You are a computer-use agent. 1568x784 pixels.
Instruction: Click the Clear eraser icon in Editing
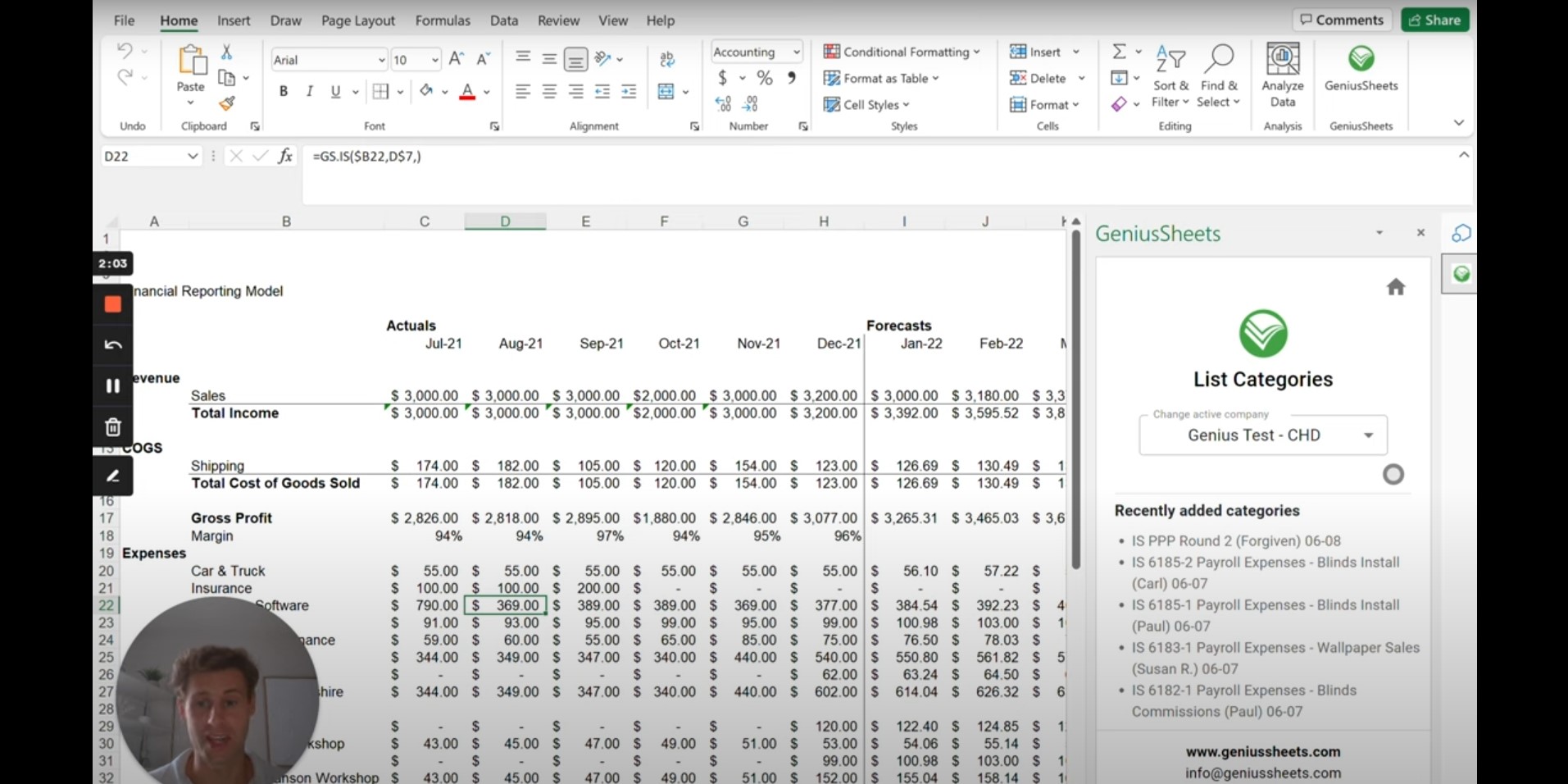coord(1119,104)
